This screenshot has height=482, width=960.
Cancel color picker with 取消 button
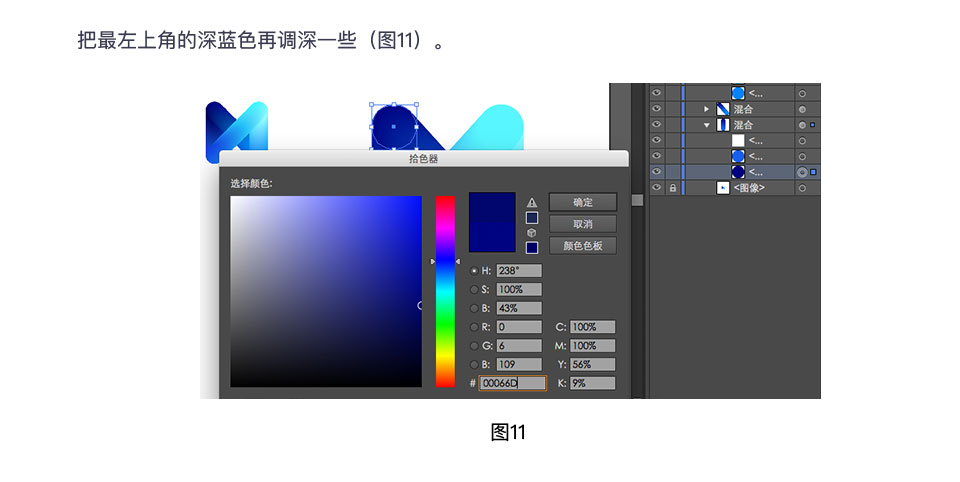(x=583, y=224)
